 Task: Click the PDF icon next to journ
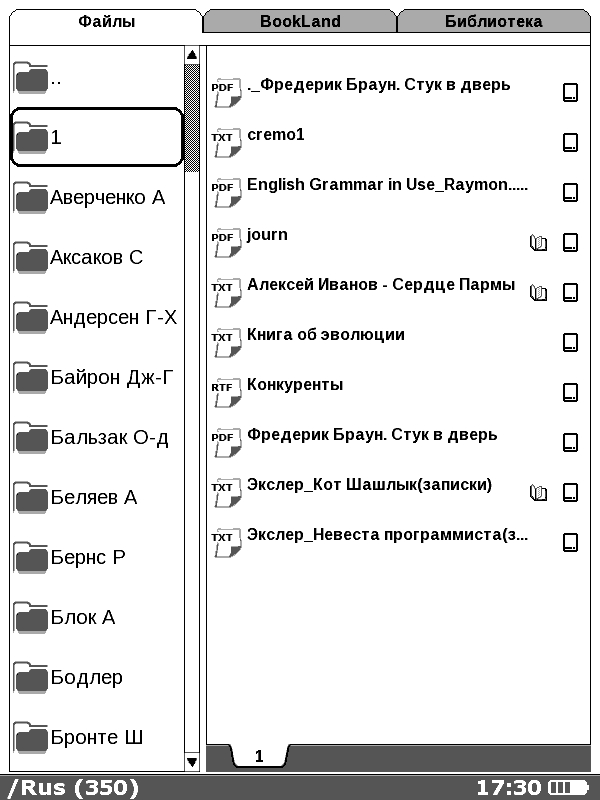coord(222,239)
